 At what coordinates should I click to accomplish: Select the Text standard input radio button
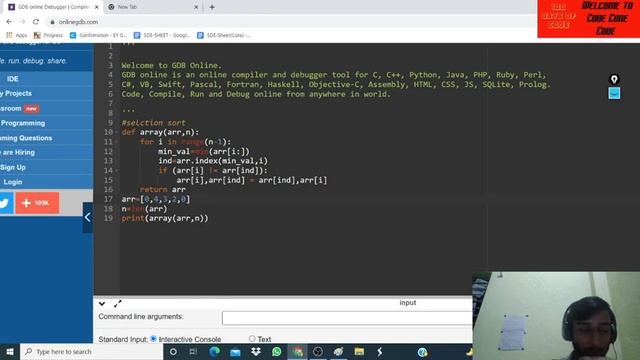tap(252, 339)
